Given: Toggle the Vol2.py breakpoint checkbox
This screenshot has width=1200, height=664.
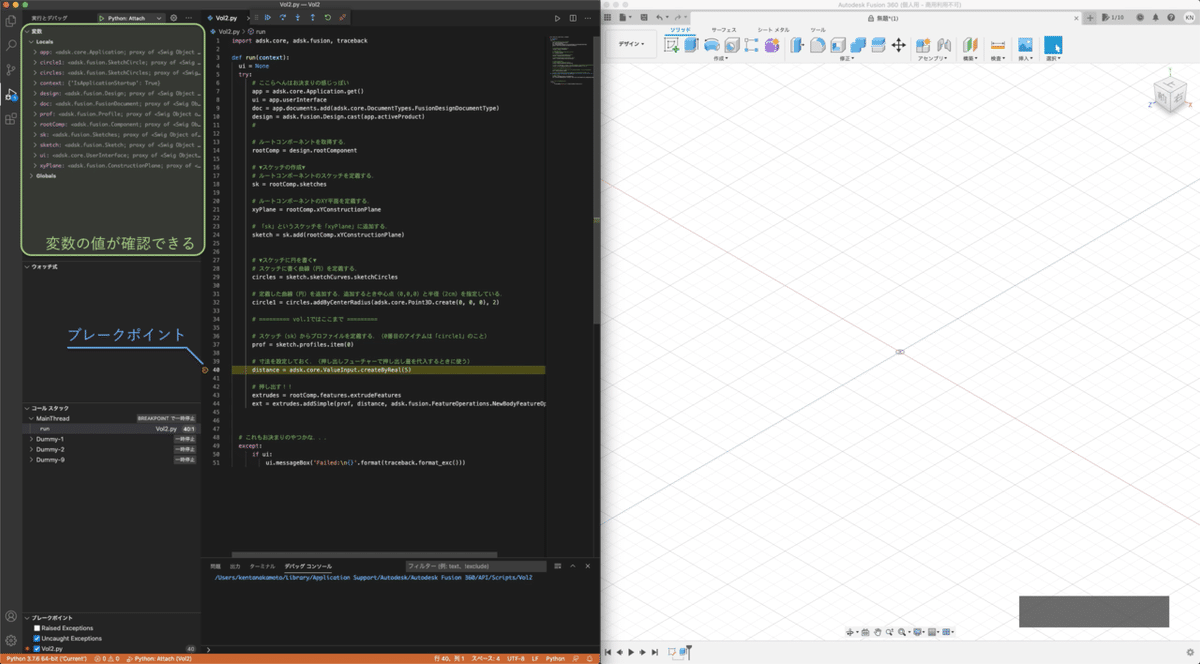Looking at the screenshot, I should 37,648.
